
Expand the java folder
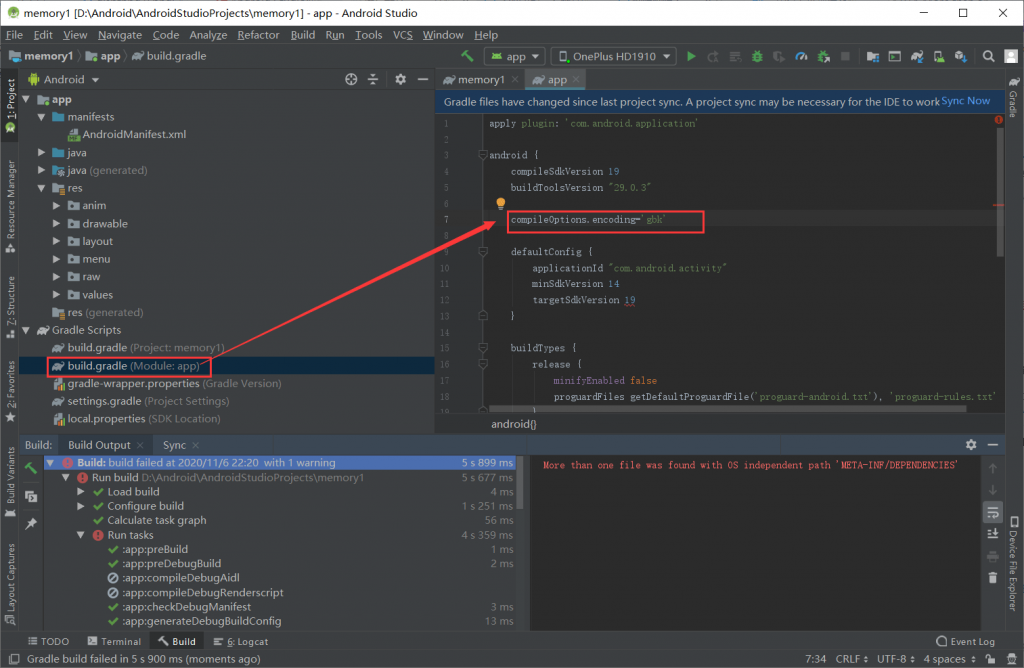click(41, 153)
